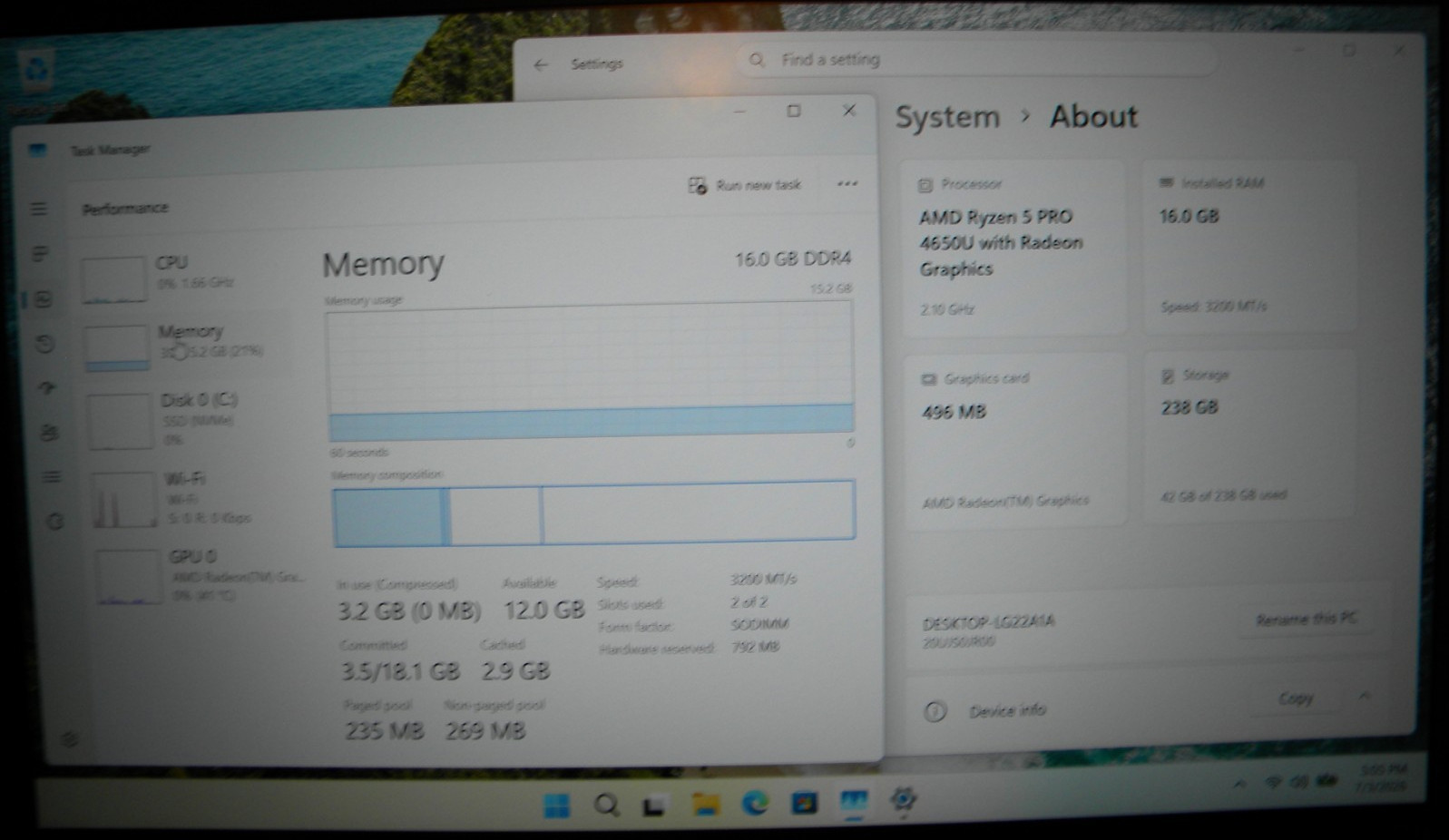Image resolution: width=1449 pixels, height=840 pixels.
Task: Open the three-dots more options menu
Action: pyautogui.click(x=847, y=184)
